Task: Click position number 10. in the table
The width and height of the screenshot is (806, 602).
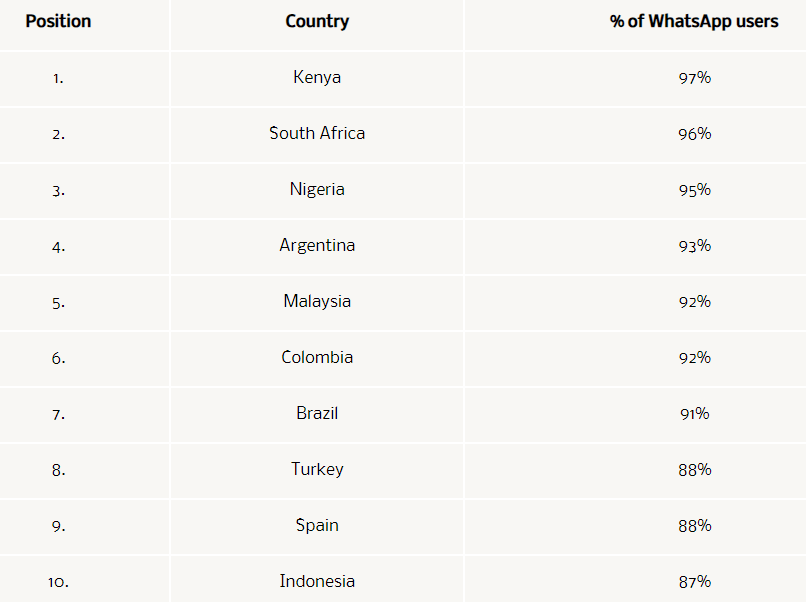Action: (58, 581)
